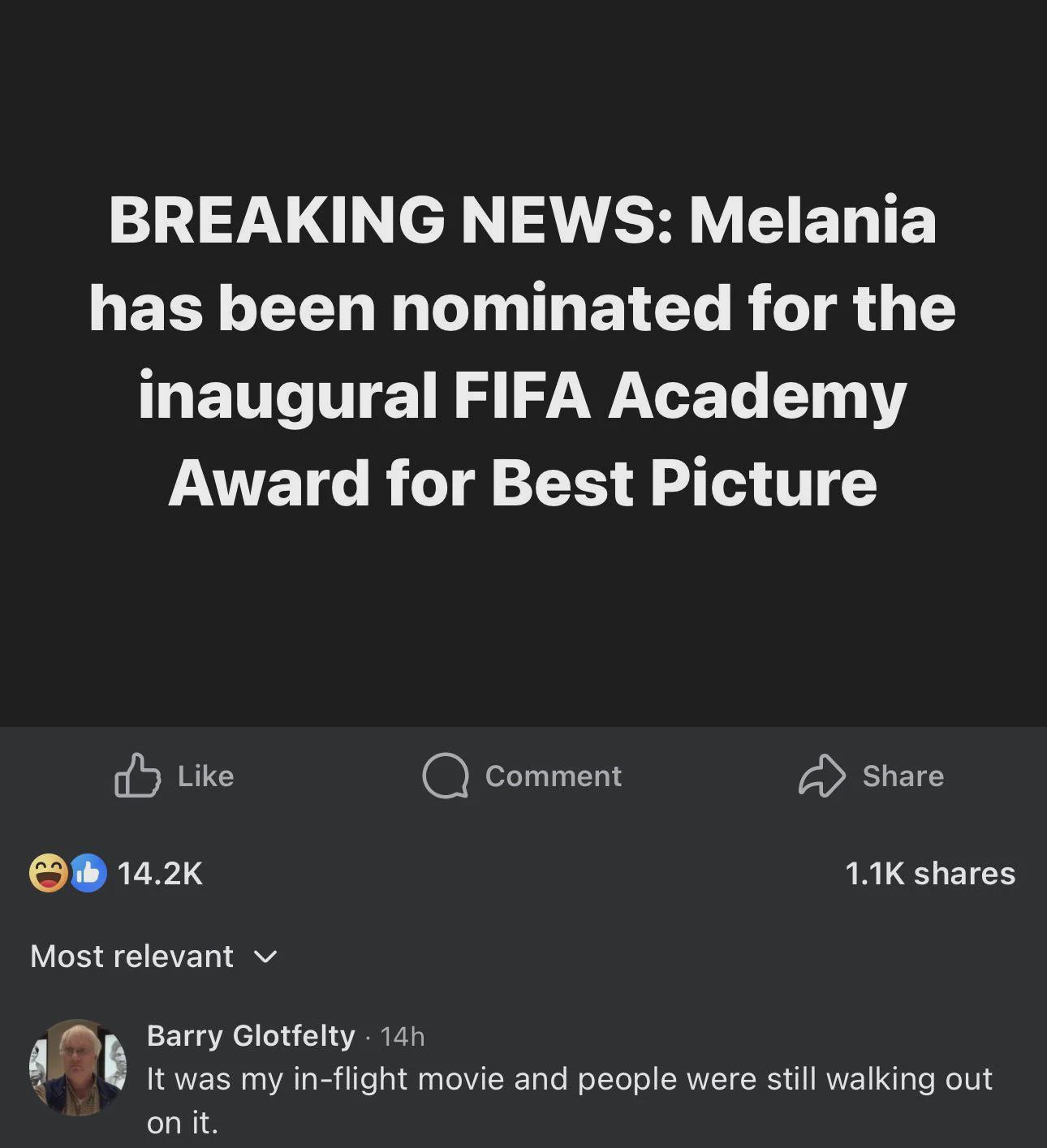1047x1148 pixels.
Task: Open the comment posted 14h ago
Action: tap(403, 1036)
